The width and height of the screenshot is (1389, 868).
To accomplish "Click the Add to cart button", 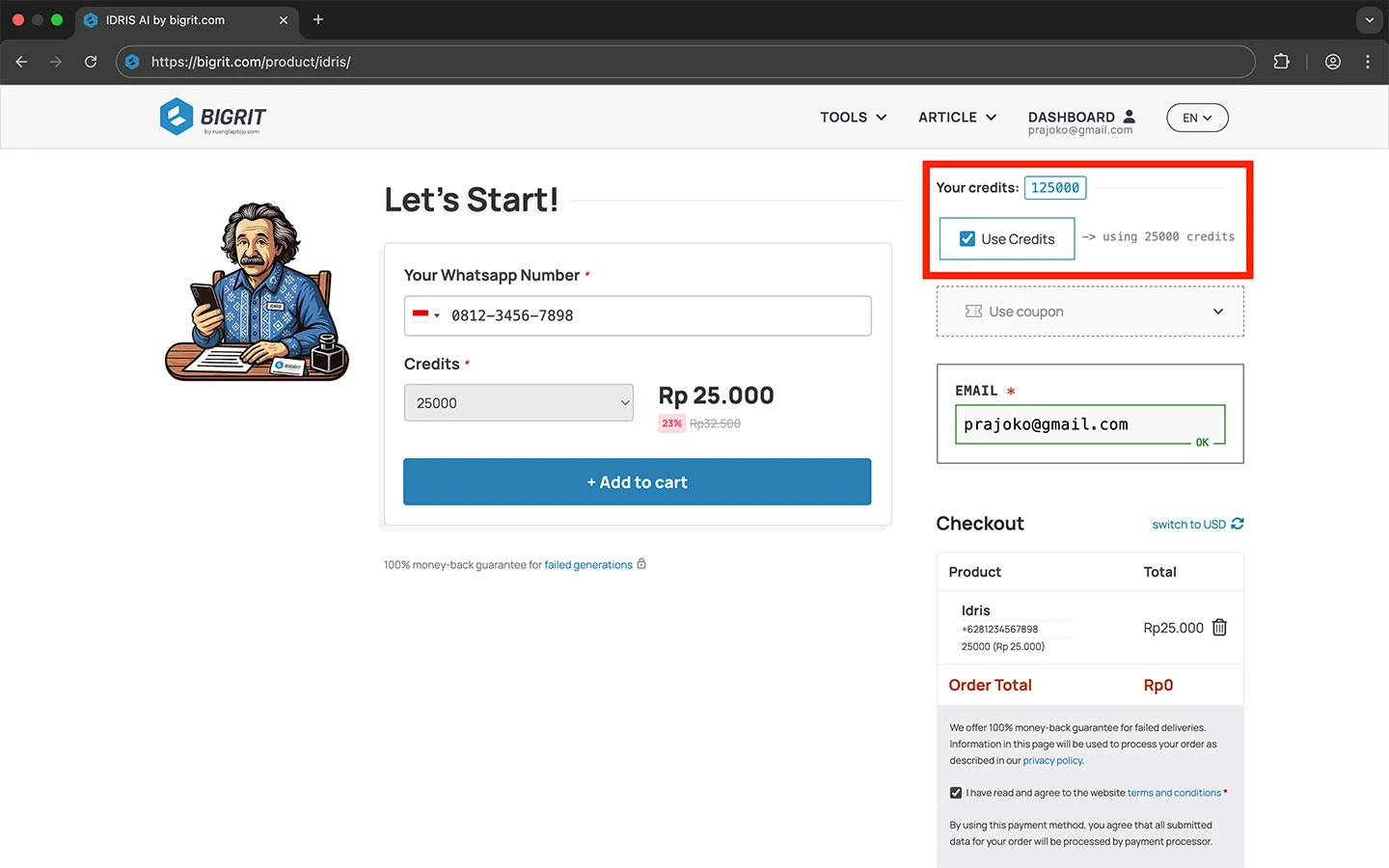I will click(638, 482).
